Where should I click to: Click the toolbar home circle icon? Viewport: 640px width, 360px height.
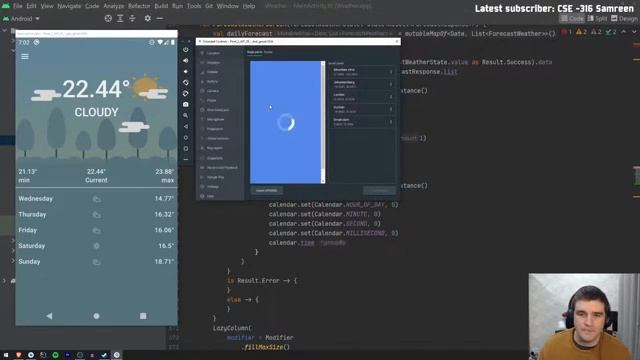click(x=186, y=138)
